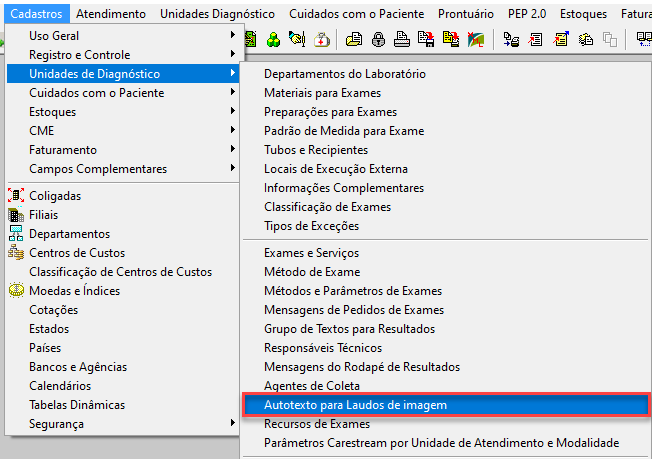This screenshot has width=652, height=459.
Task: Click the greyed-out copy pages icon
Action: click(x=610, y=40)
